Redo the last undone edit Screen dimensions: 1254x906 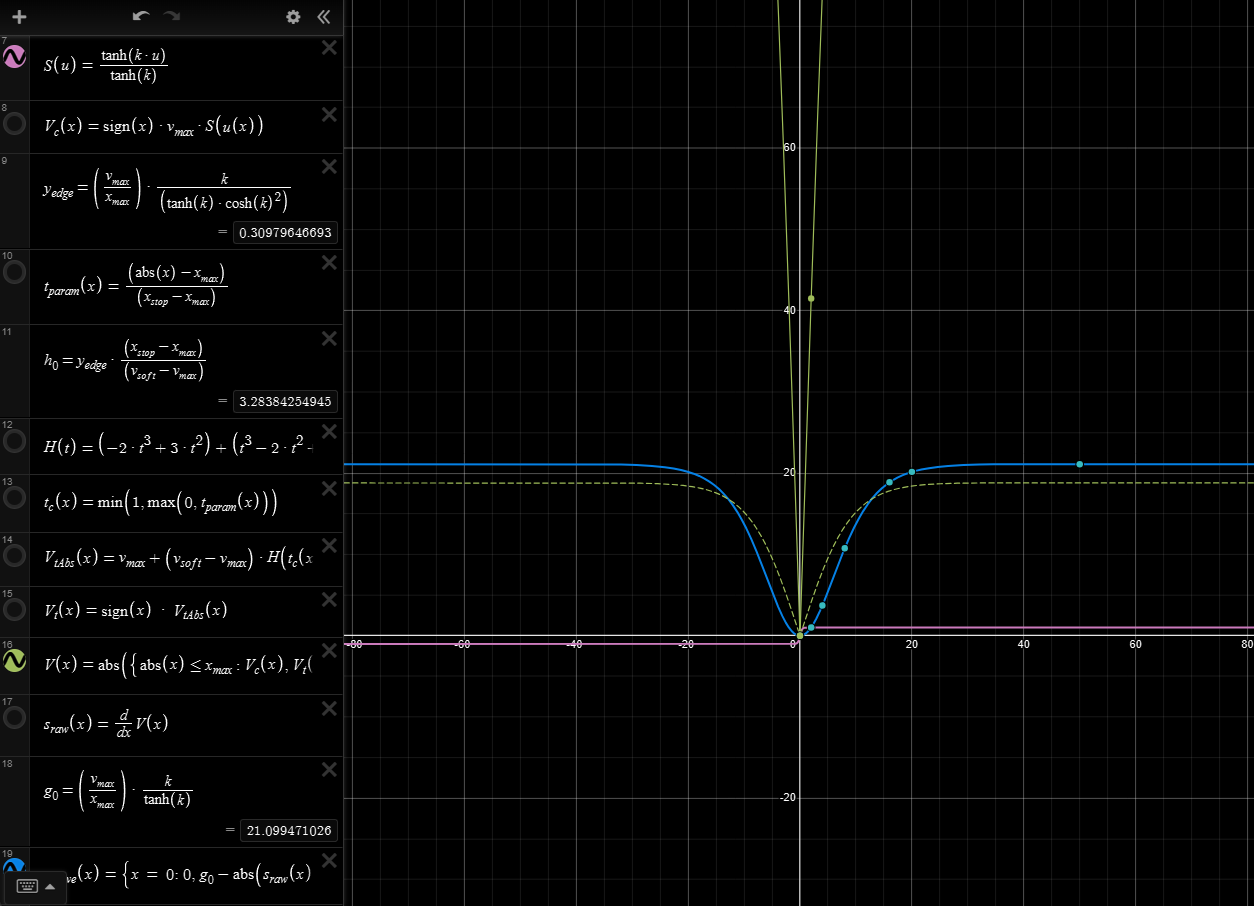coord(172,17)
